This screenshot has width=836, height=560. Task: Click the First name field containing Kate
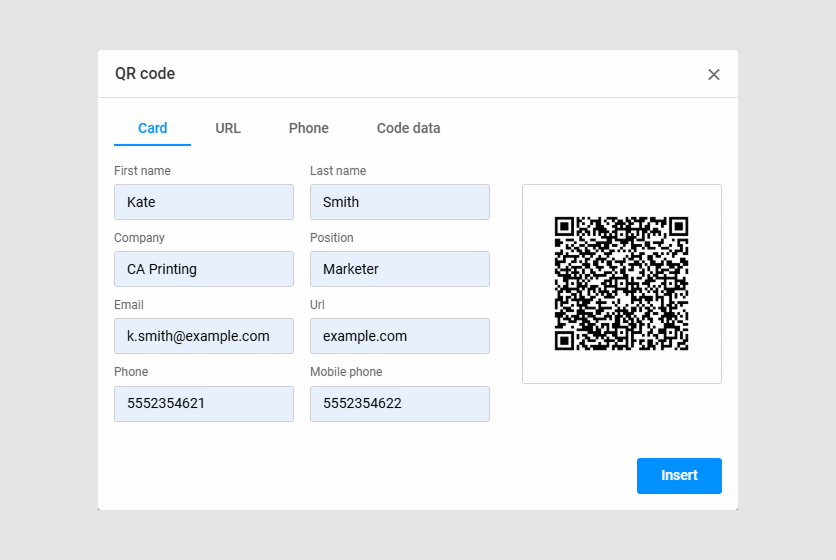pos(204,202)
